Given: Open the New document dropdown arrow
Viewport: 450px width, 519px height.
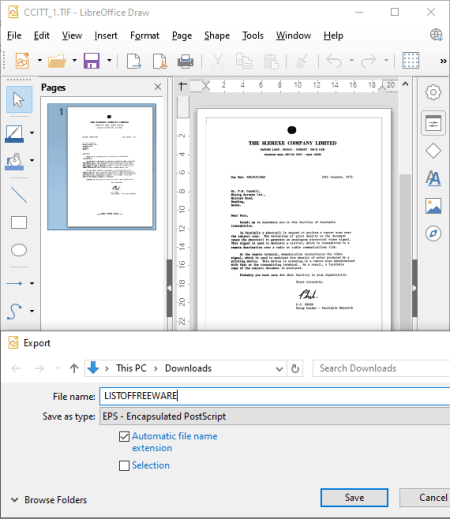Looking at the screenshot, I should click(40, 60).
